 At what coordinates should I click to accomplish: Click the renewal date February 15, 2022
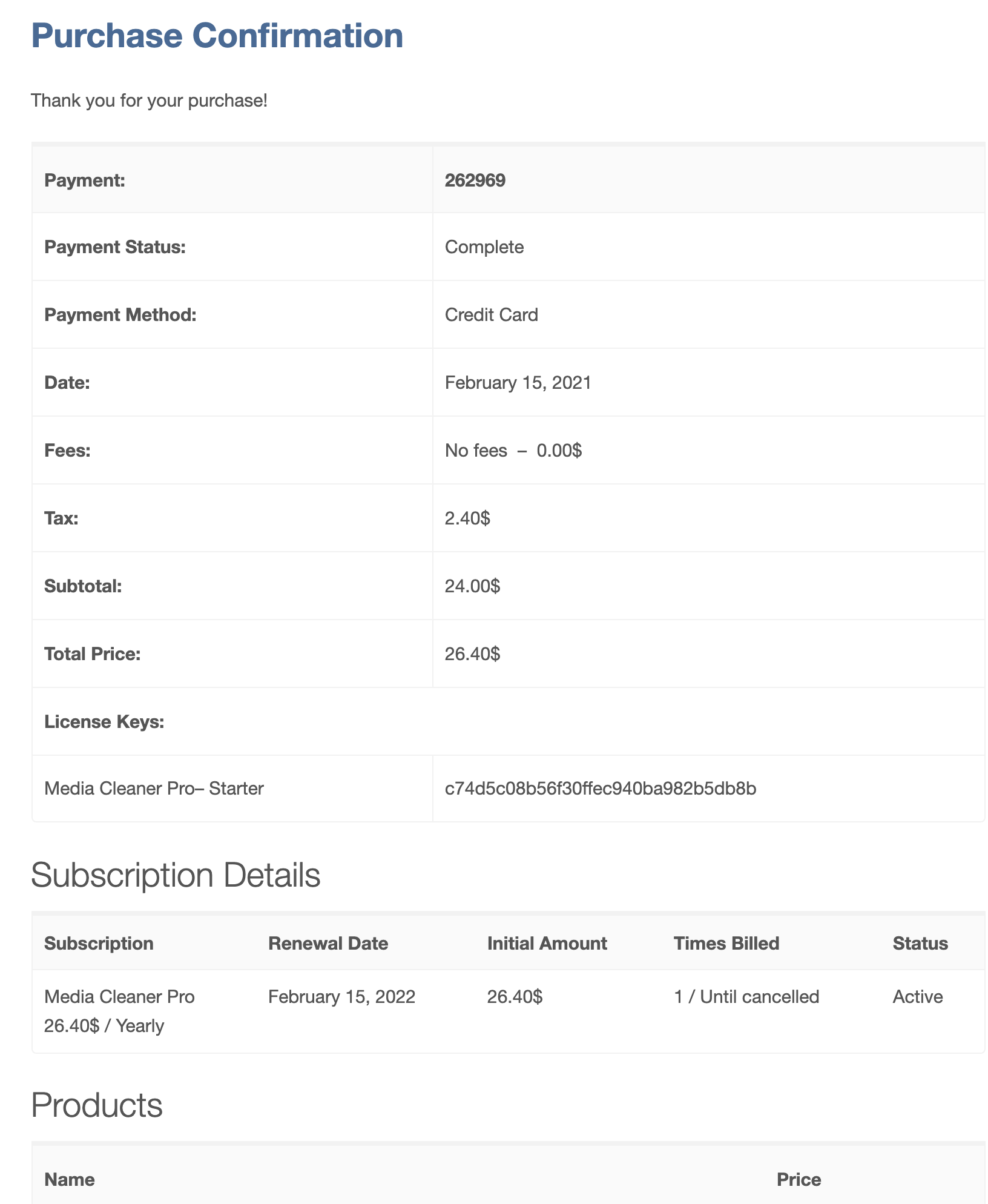point(342,997)
